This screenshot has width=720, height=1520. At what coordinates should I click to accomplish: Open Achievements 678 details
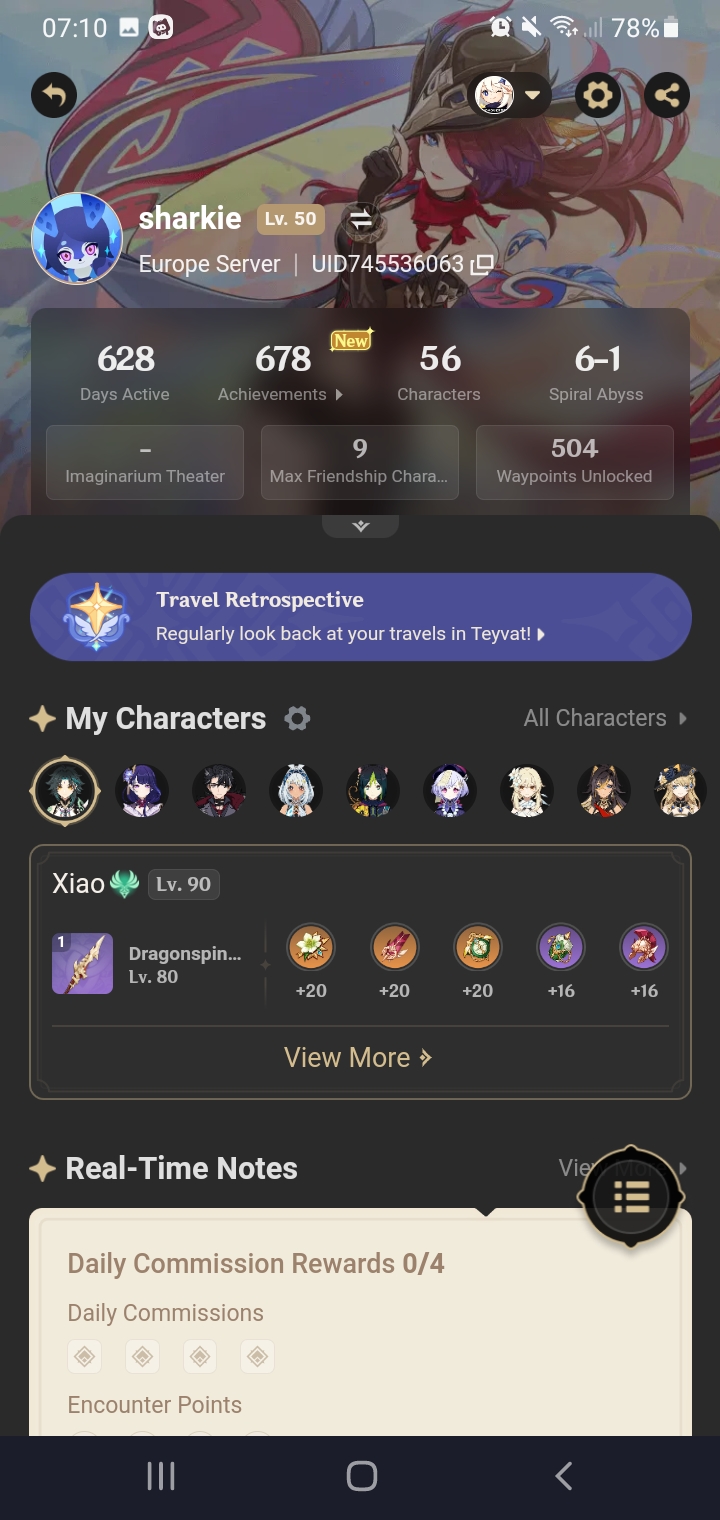[x=282, y=372]
